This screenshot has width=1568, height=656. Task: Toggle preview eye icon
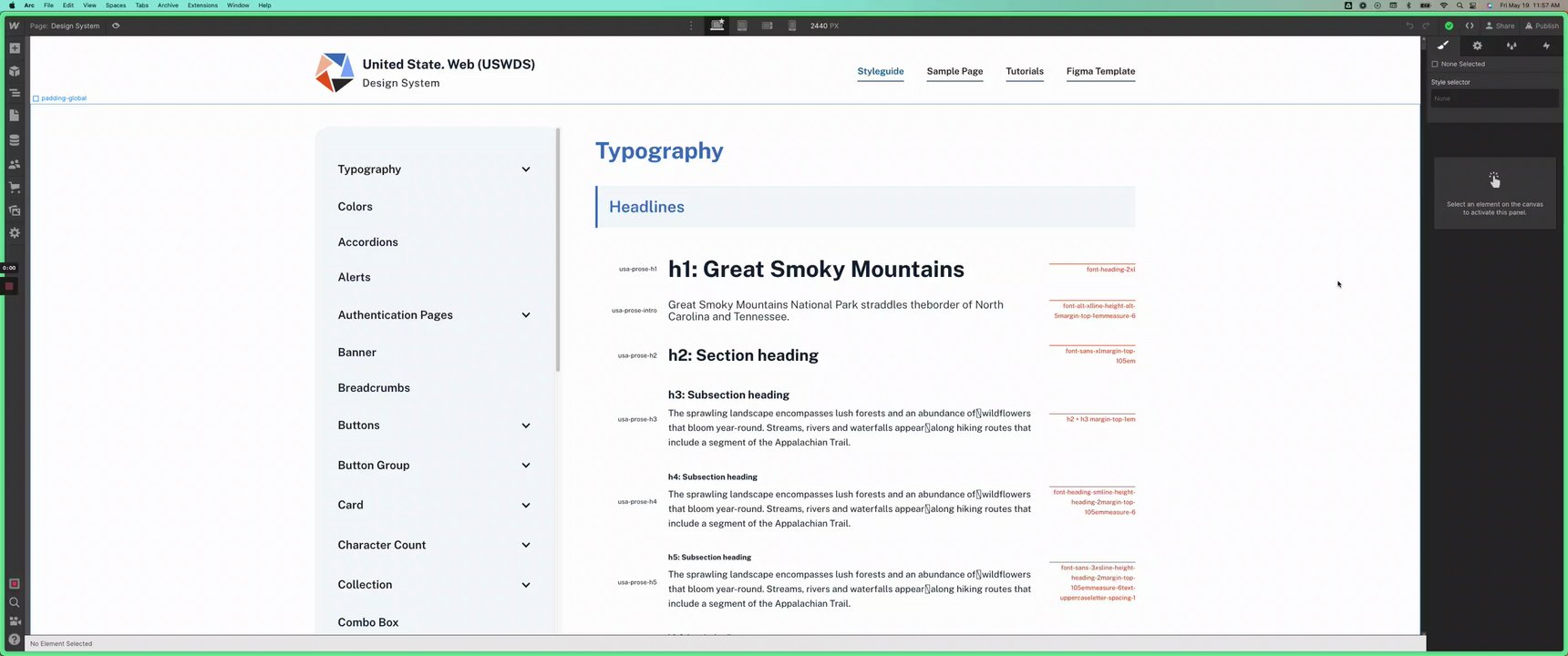click(x=116, y=26)
